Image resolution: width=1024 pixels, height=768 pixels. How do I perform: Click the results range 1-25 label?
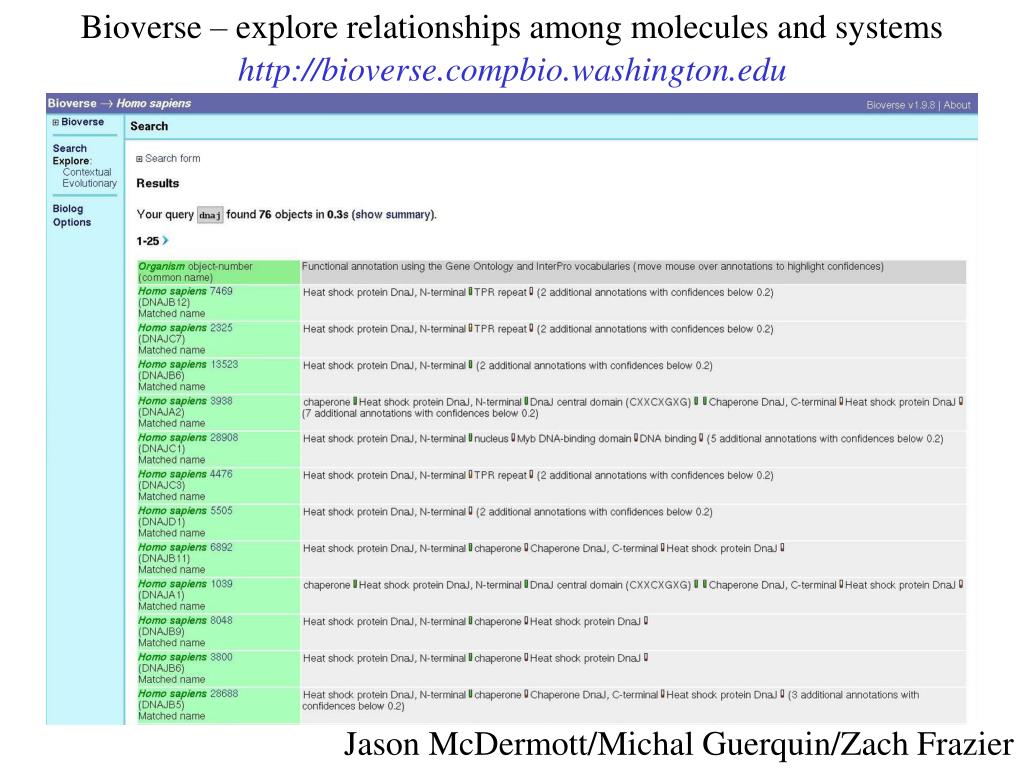click(148, 241)
